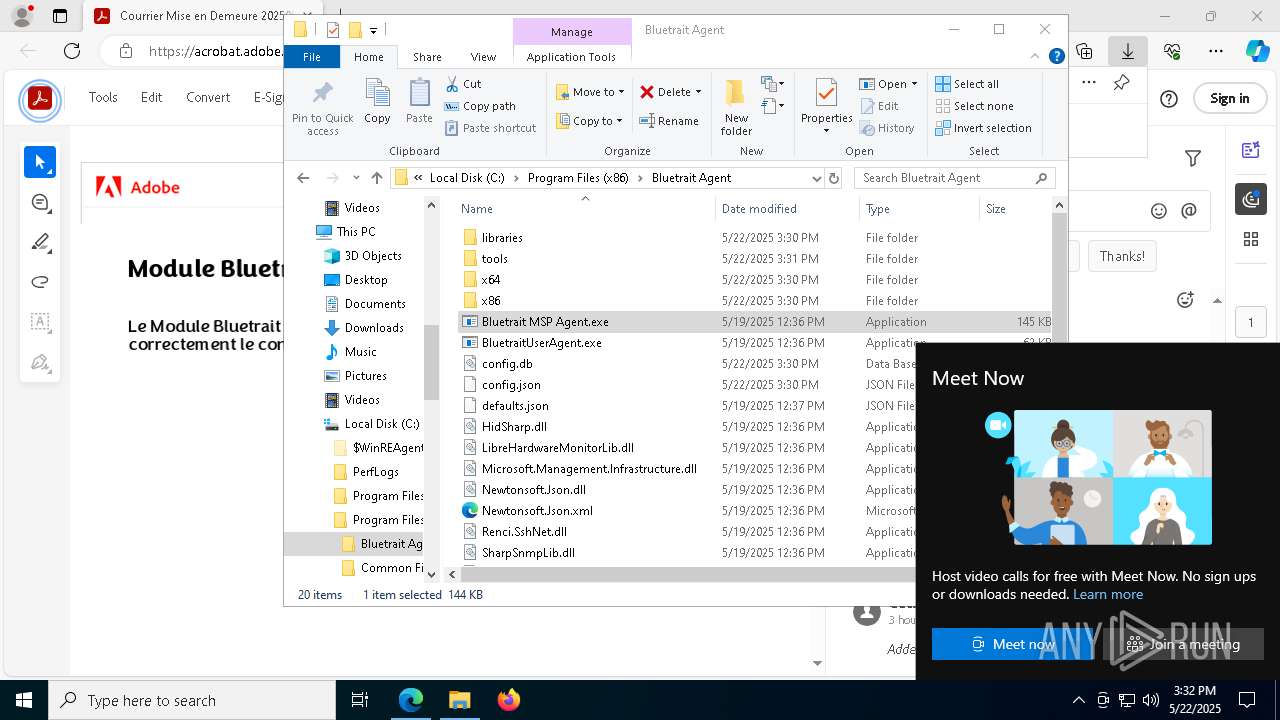Click the Sign in button
This screenshot has height=720, width=1280.
(1229, 98)
